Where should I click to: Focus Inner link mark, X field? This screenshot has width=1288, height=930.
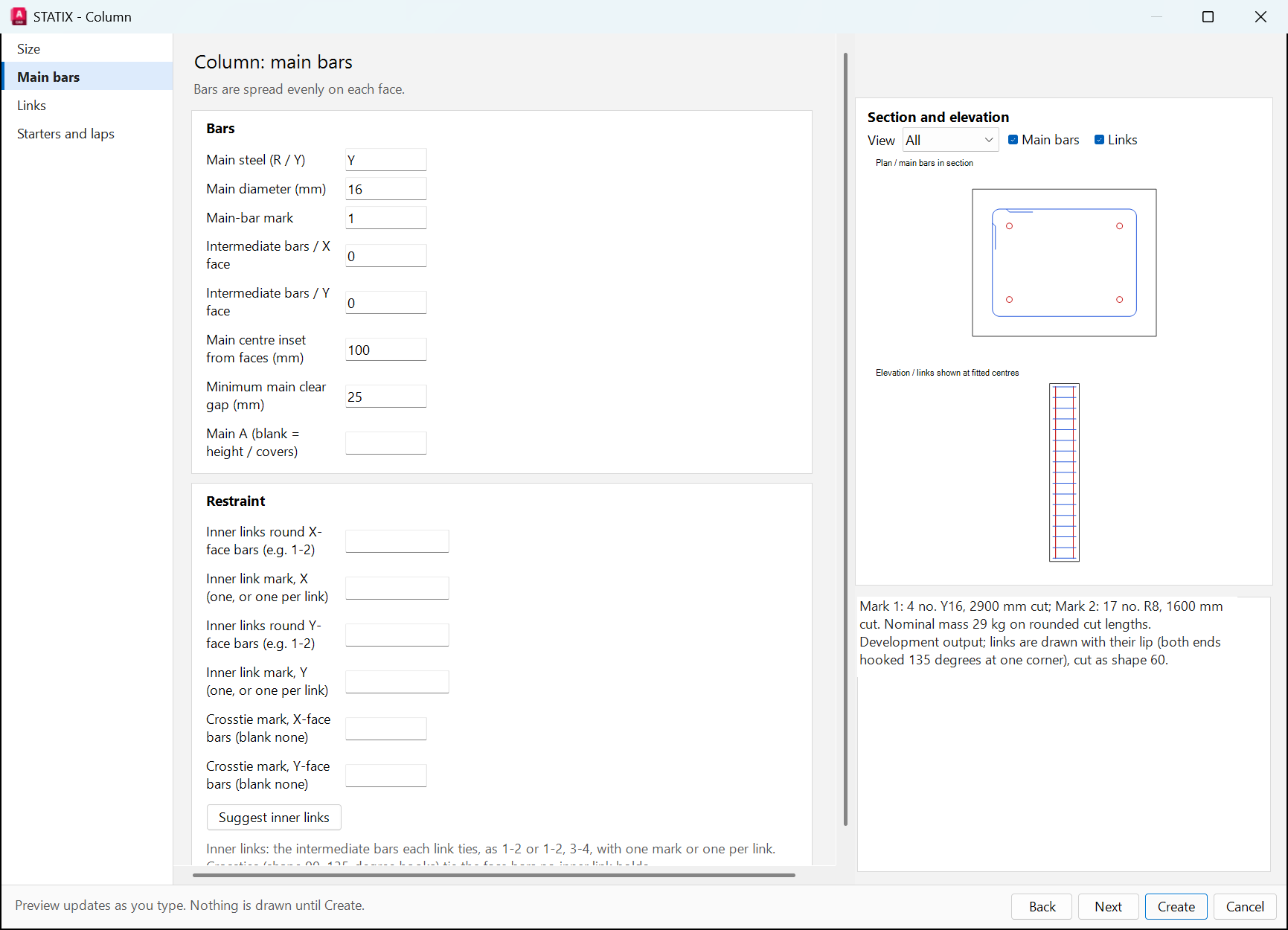click(x=397, y=589)
